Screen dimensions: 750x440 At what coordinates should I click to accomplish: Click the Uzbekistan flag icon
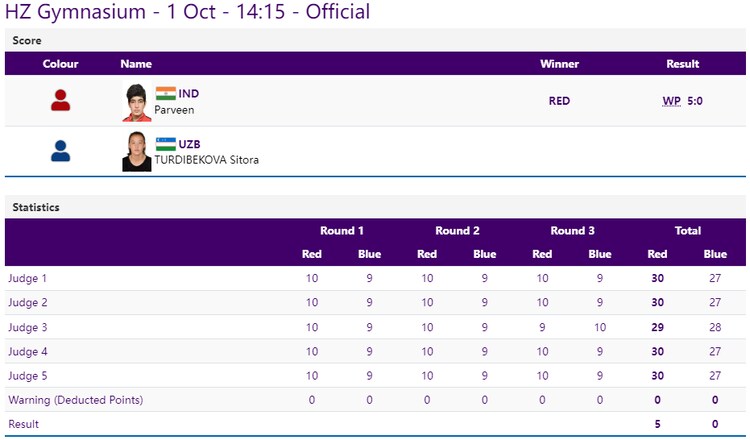[x=165, y=144]
